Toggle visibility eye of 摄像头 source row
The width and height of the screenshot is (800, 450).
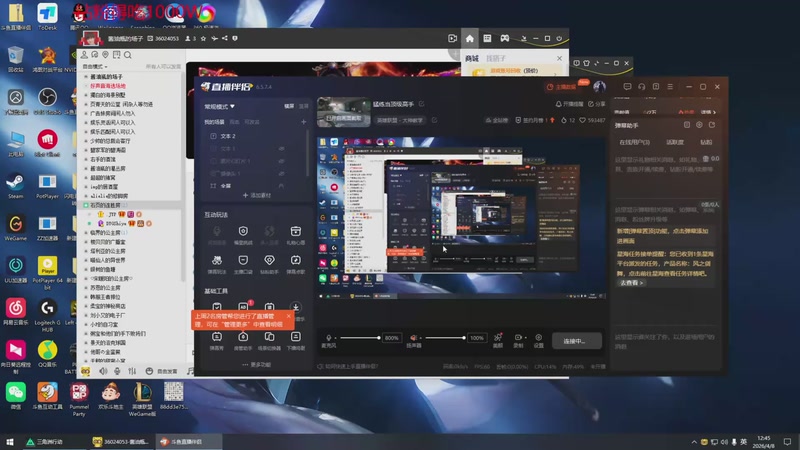(x=281, y=173)
